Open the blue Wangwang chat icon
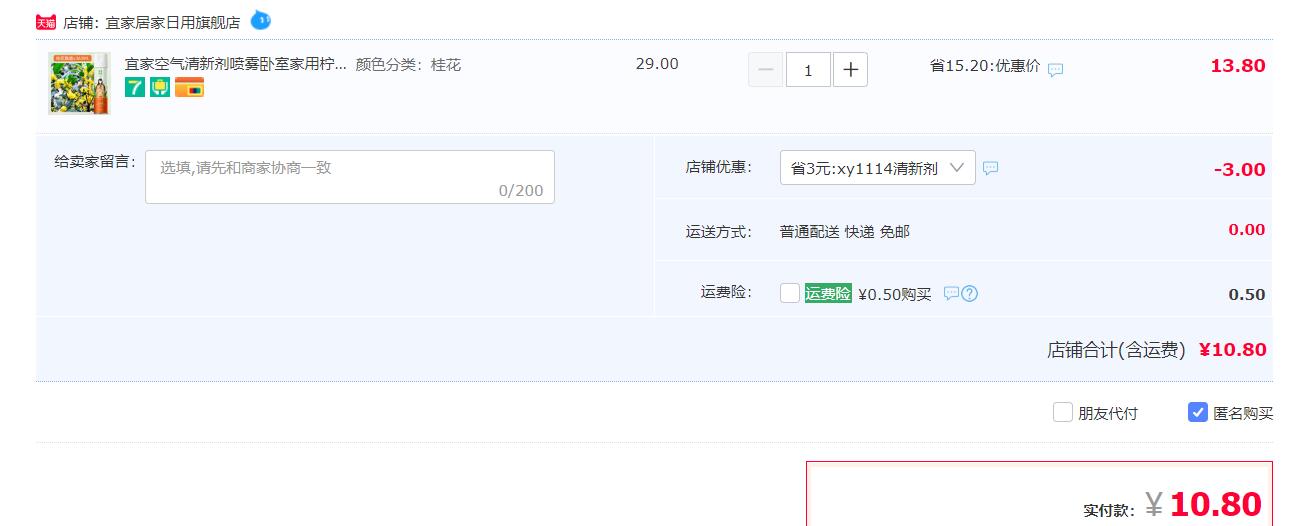 tap(261, 20)
